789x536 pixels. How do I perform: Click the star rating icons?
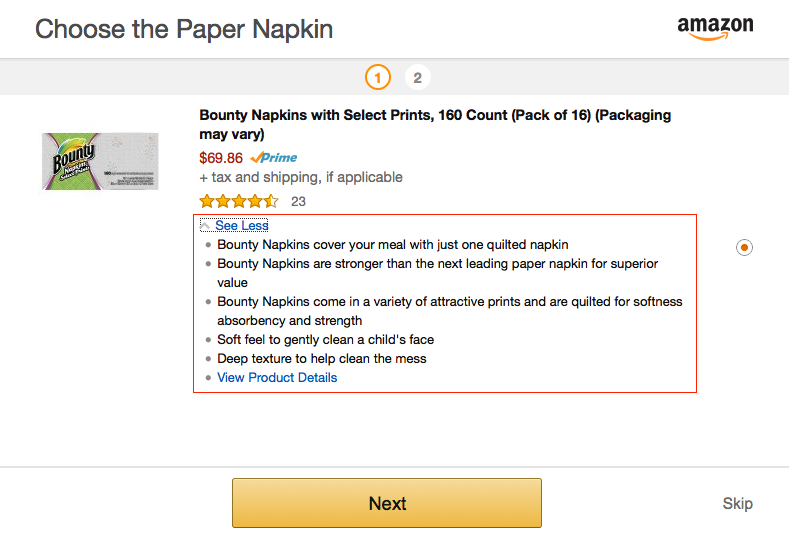pyautogui.click(x=239, y=201)
